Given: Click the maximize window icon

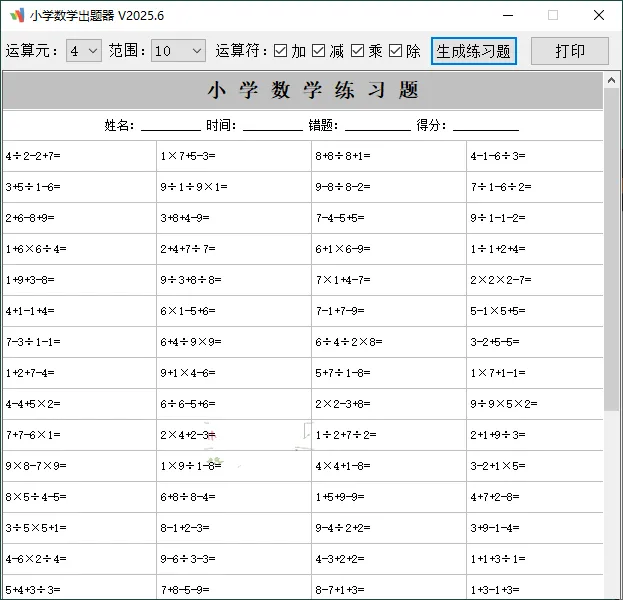Looking at the screenshot, I should coord(553,16).
